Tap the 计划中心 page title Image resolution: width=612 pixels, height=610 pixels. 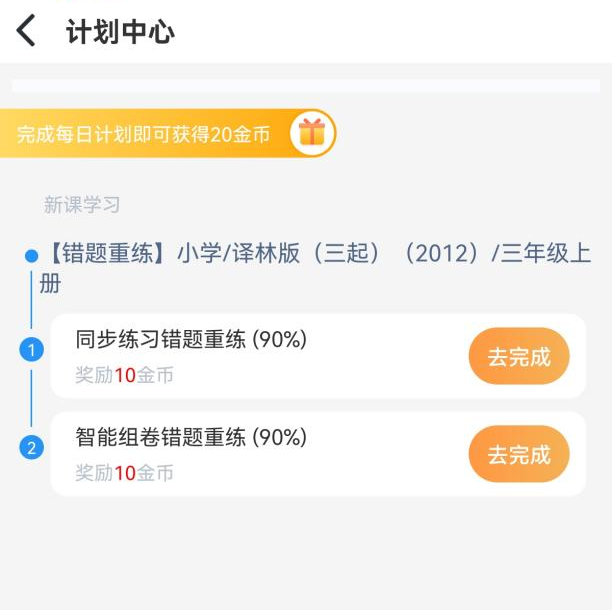(120, 32)
